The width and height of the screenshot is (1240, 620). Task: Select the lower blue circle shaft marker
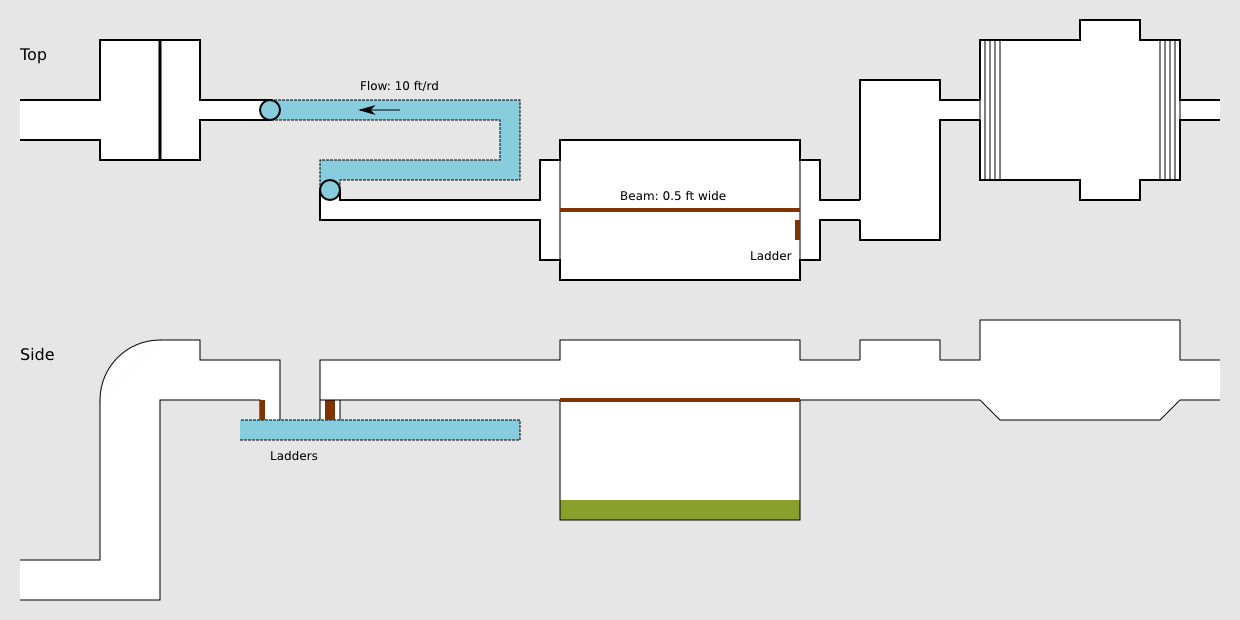[x=330, y=190]
